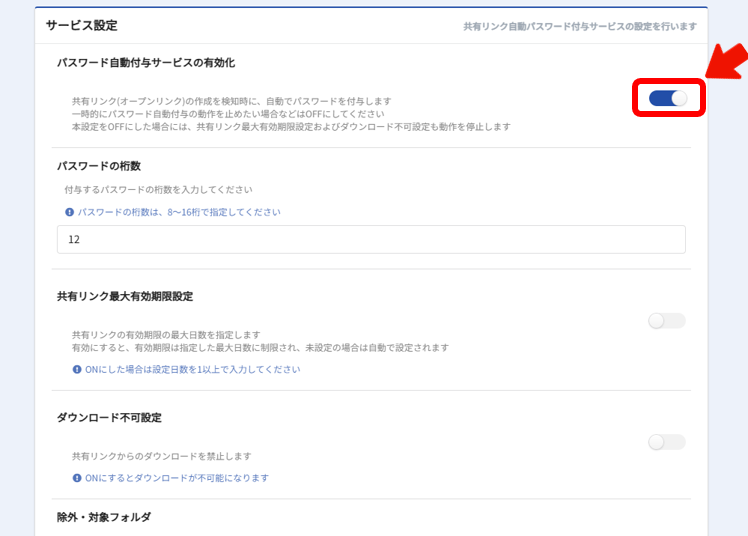This screenshot has width=748, height=536.
Task: Click text 付与するパスワードの桁数を入力してください
Action: coord(158,190)
